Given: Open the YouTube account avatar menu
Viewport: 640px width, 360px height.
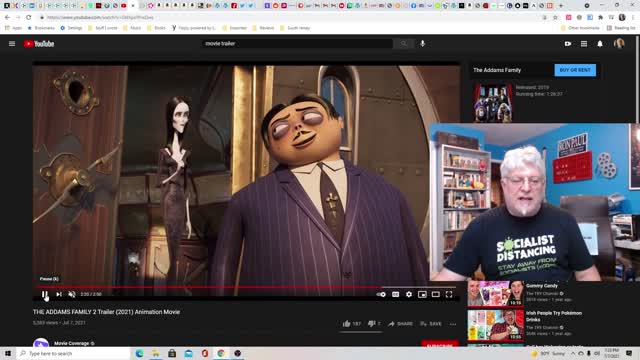Looking at the screenshot, I should click(x=619, y=43).
